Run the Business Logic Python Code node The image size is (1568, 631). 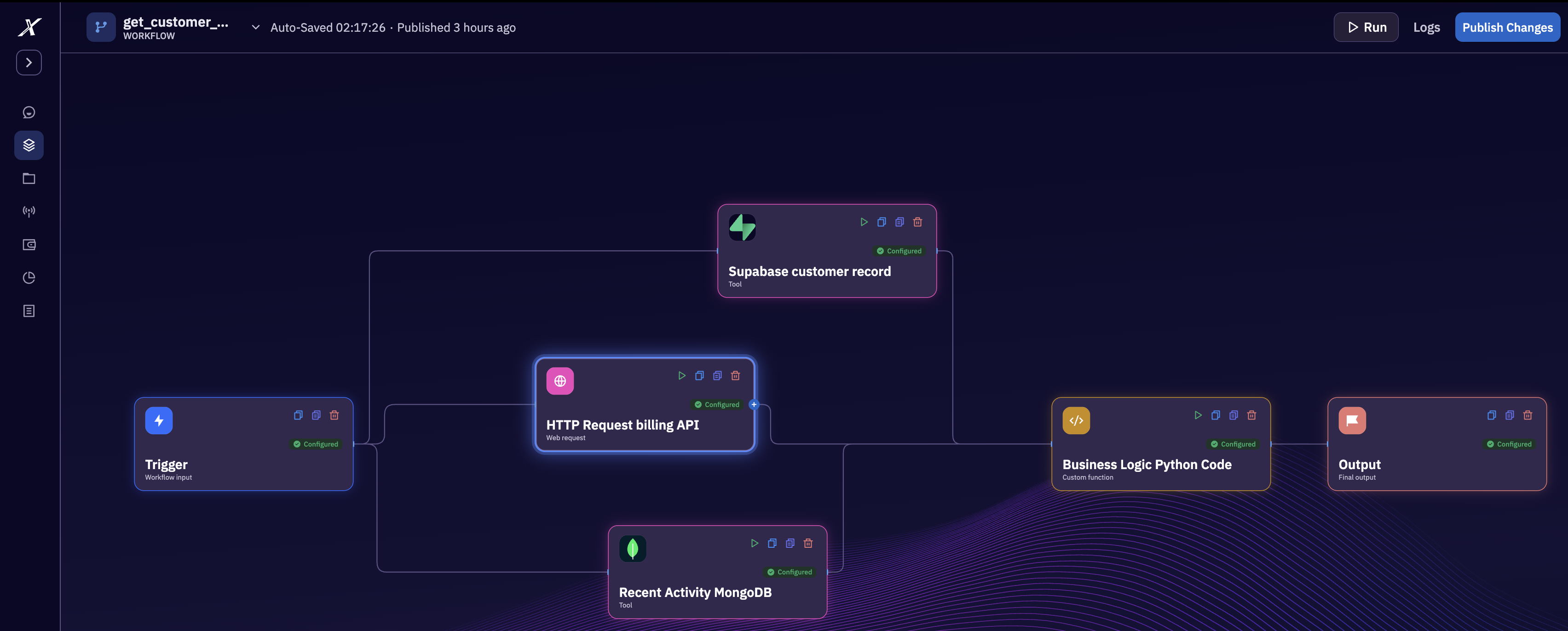pos(1198,415)
